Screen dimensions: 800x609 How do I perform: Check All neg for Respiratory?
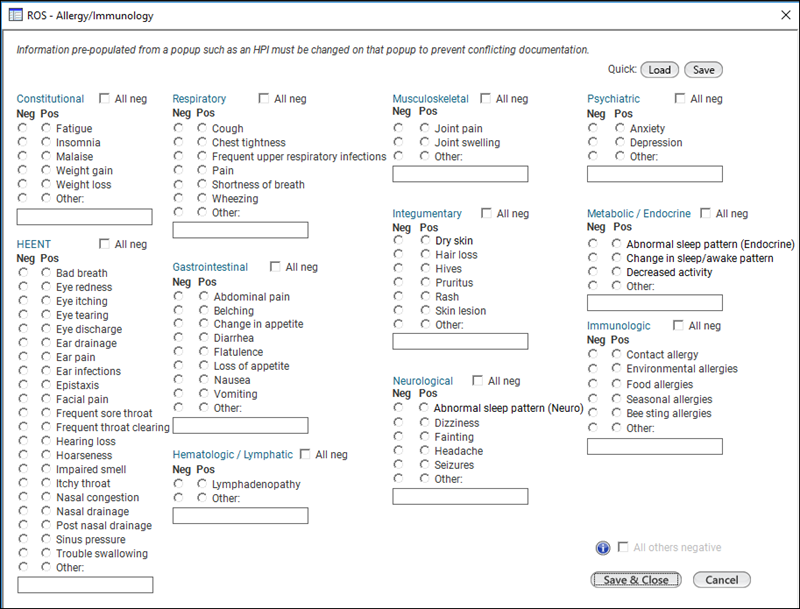[x=264, y=98]
